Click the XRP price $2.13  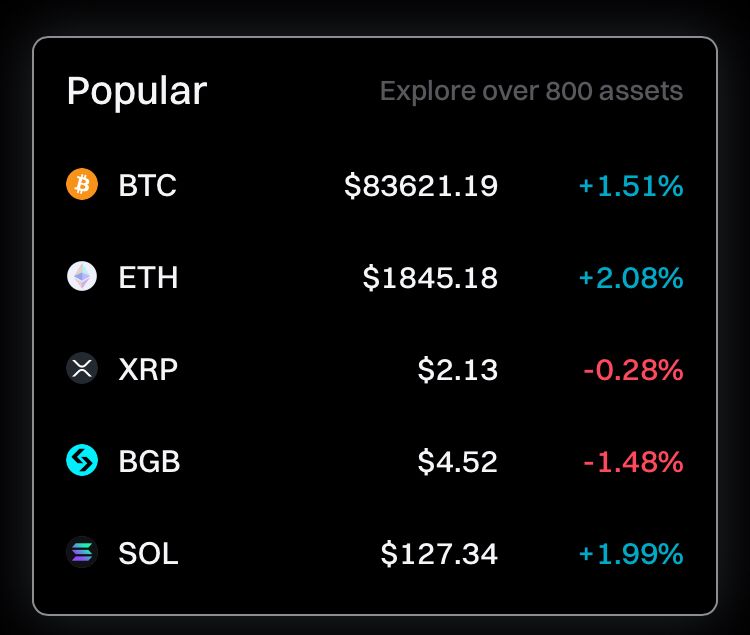point(458,369)
